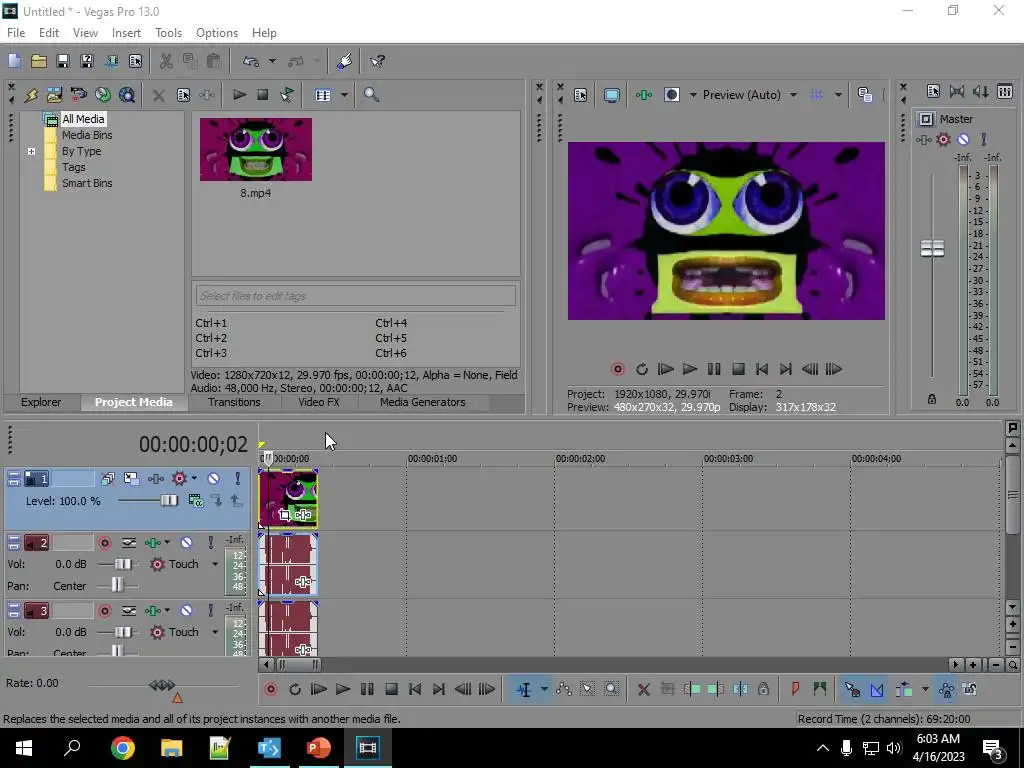Image resolution: width=1024 pixels, height=768 pixels.
Task: Click the Get Media from Web globe icon
Action: [x=103, y=95]
